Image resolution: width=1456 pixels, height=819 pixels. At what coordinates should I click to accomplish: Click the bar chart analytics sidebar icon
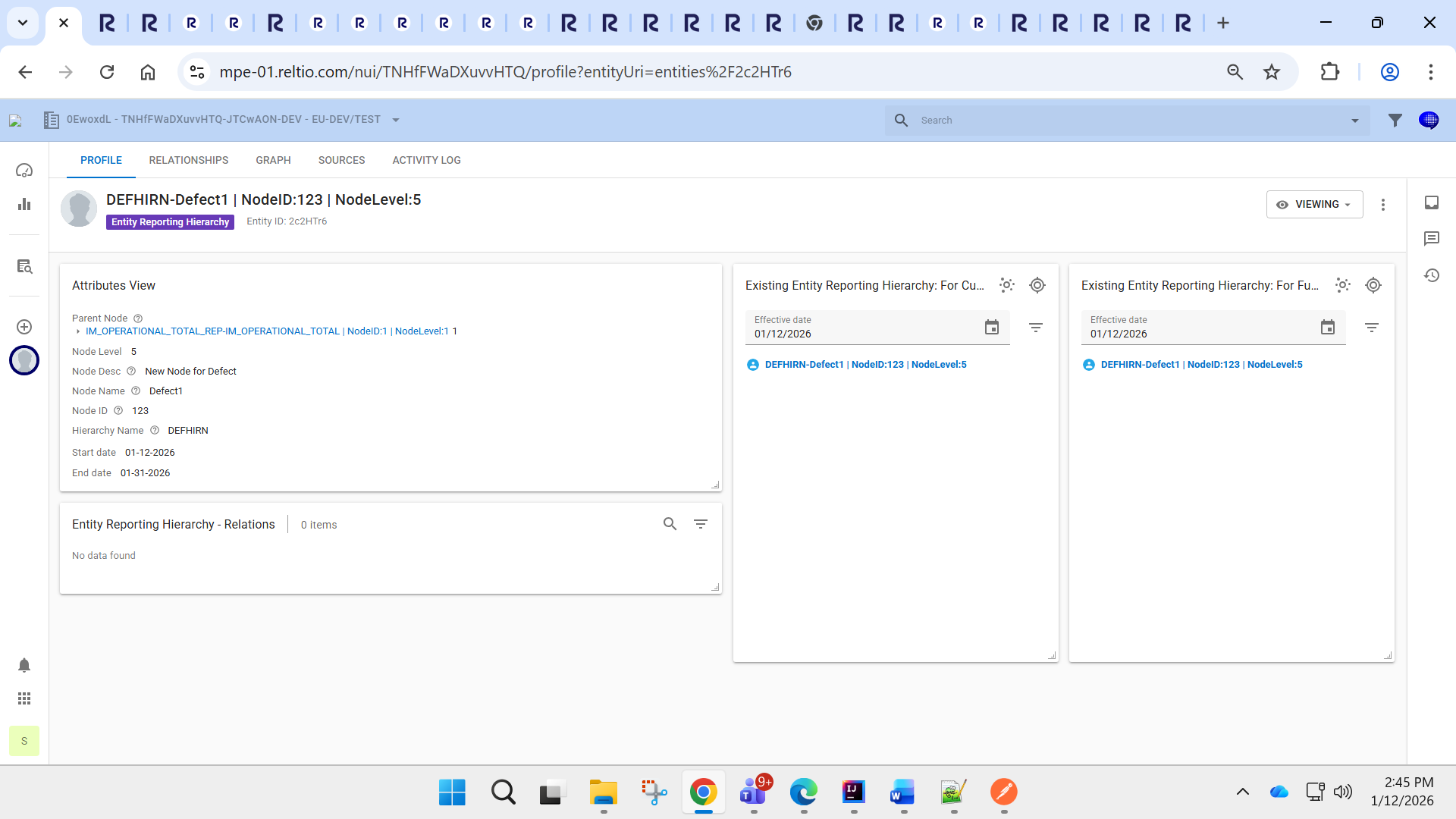(x=24, y=204)
